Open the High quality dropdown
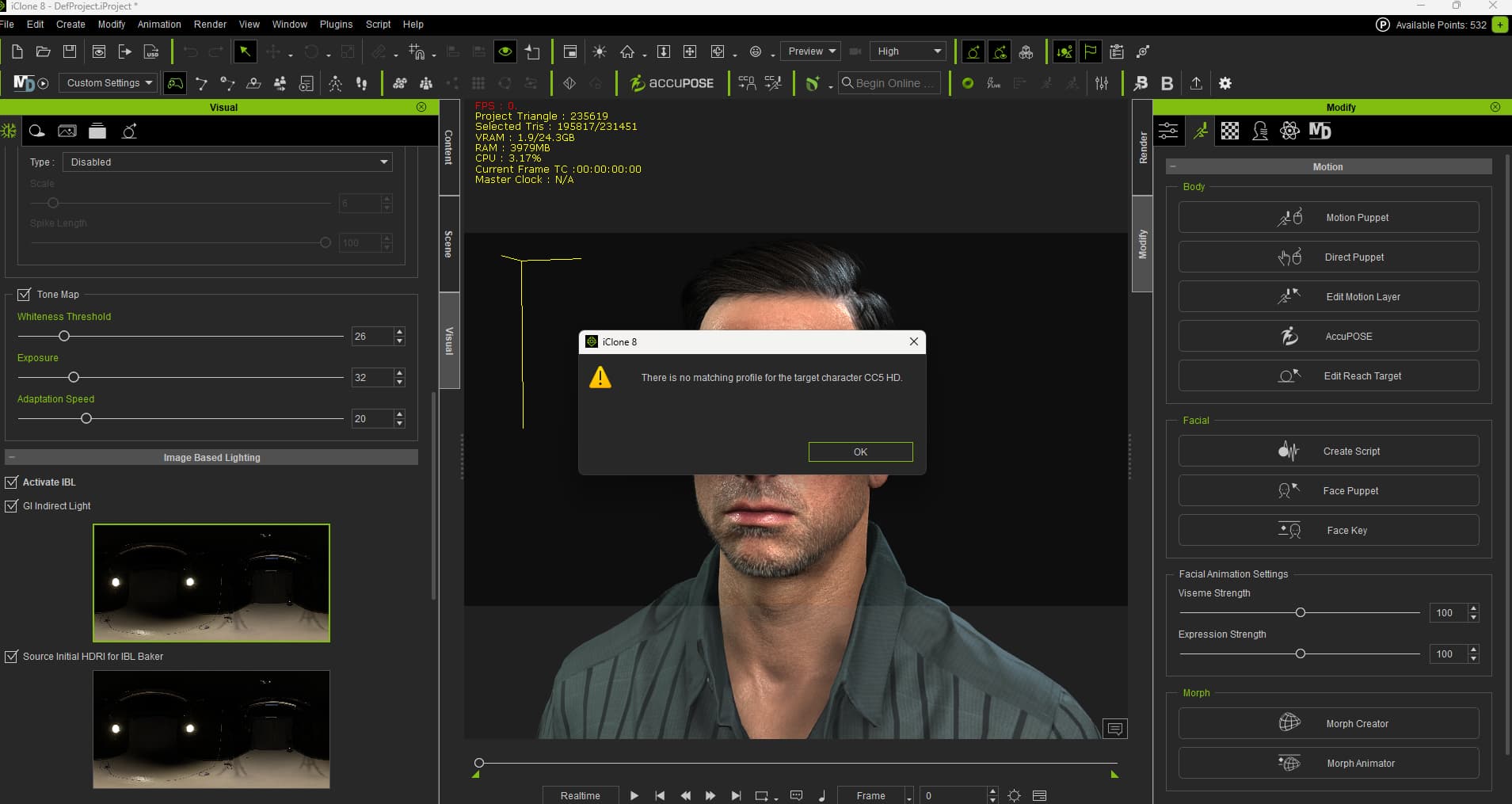The width and height of the screenshot is (1512, 804). (x=908, y=51)
